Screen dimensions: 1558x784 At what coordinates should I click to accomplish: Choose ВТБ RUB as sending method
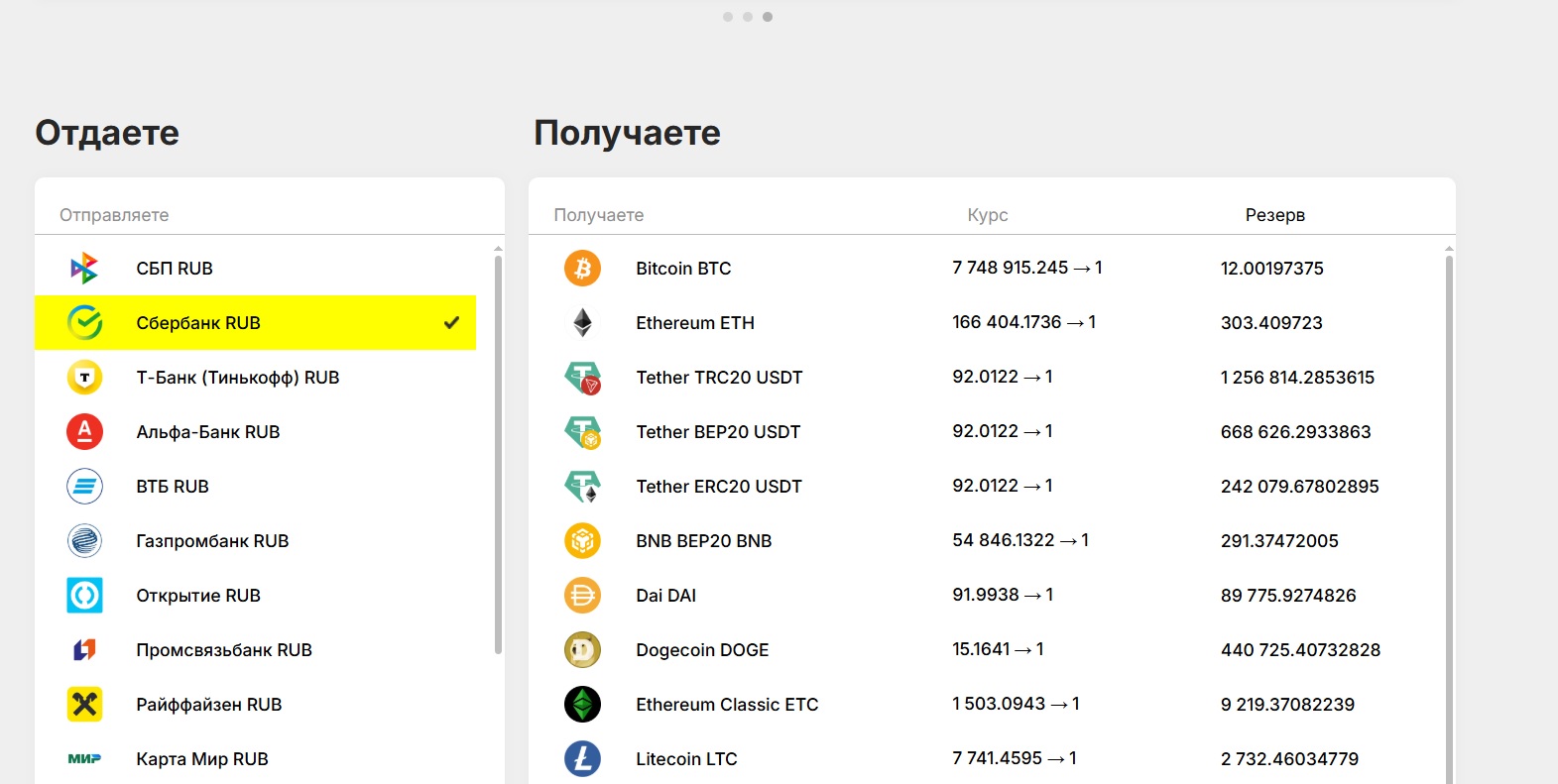pyautogui.click(x=173, y=487)
